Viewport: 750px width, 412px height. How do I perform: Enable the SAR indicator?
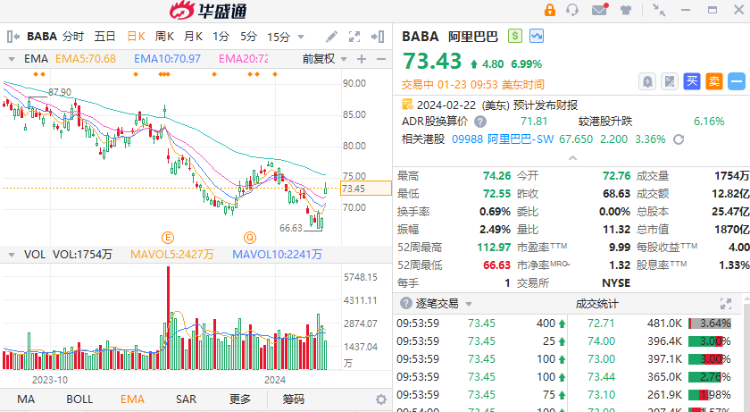(x=186, y=400)
